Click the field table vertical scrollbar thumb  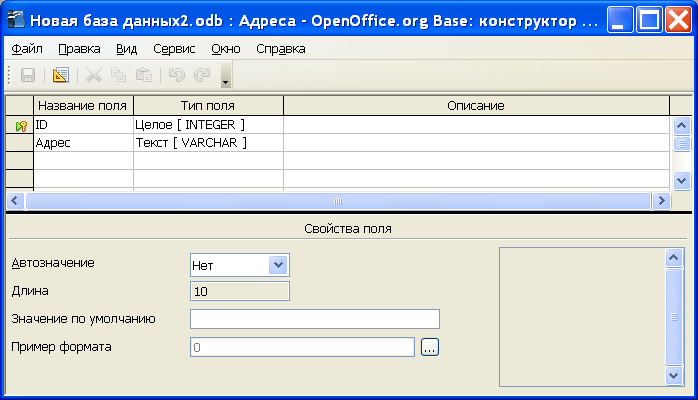pyautogui.click(x=682, y=144)
